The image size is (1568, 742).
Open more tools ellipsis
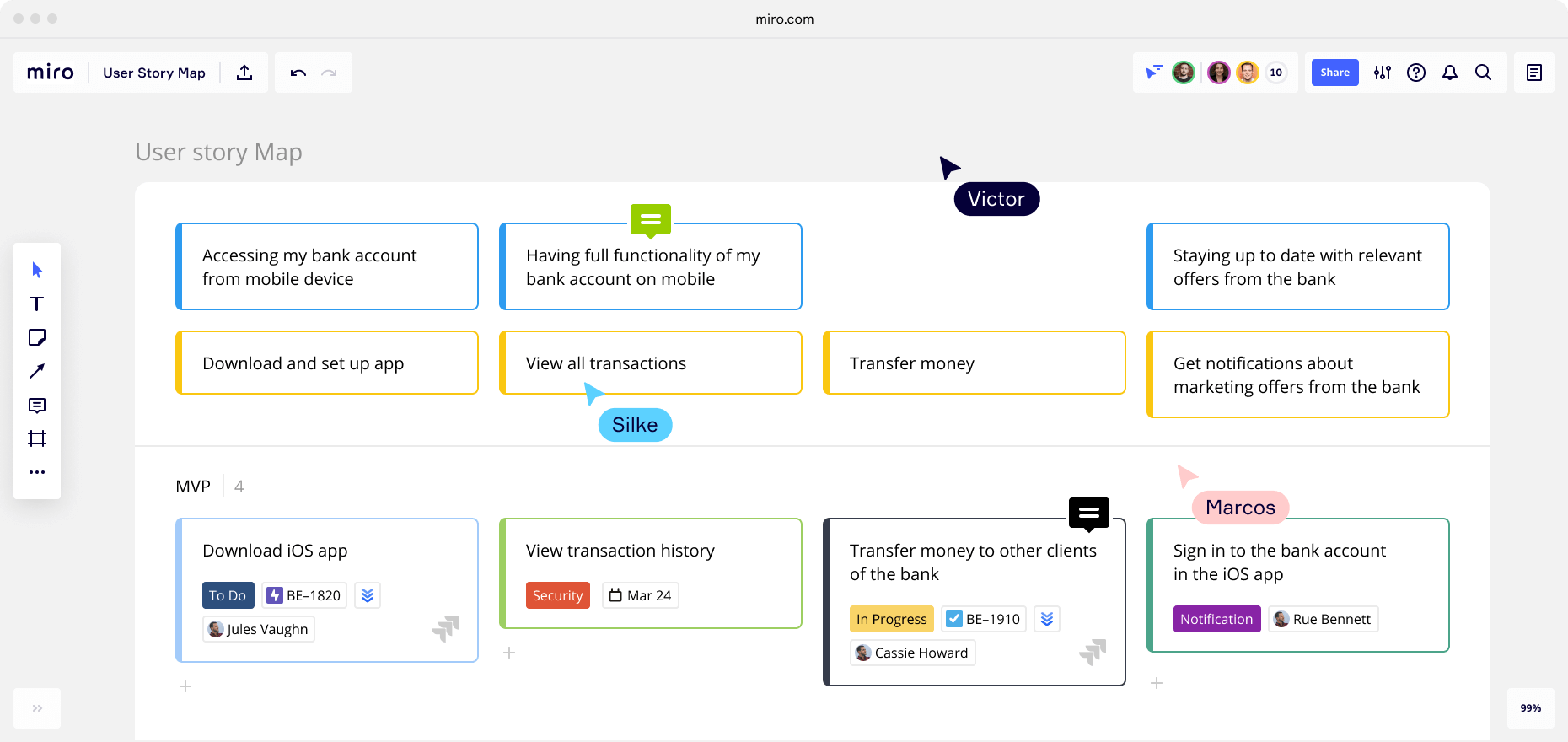(37, 472)
